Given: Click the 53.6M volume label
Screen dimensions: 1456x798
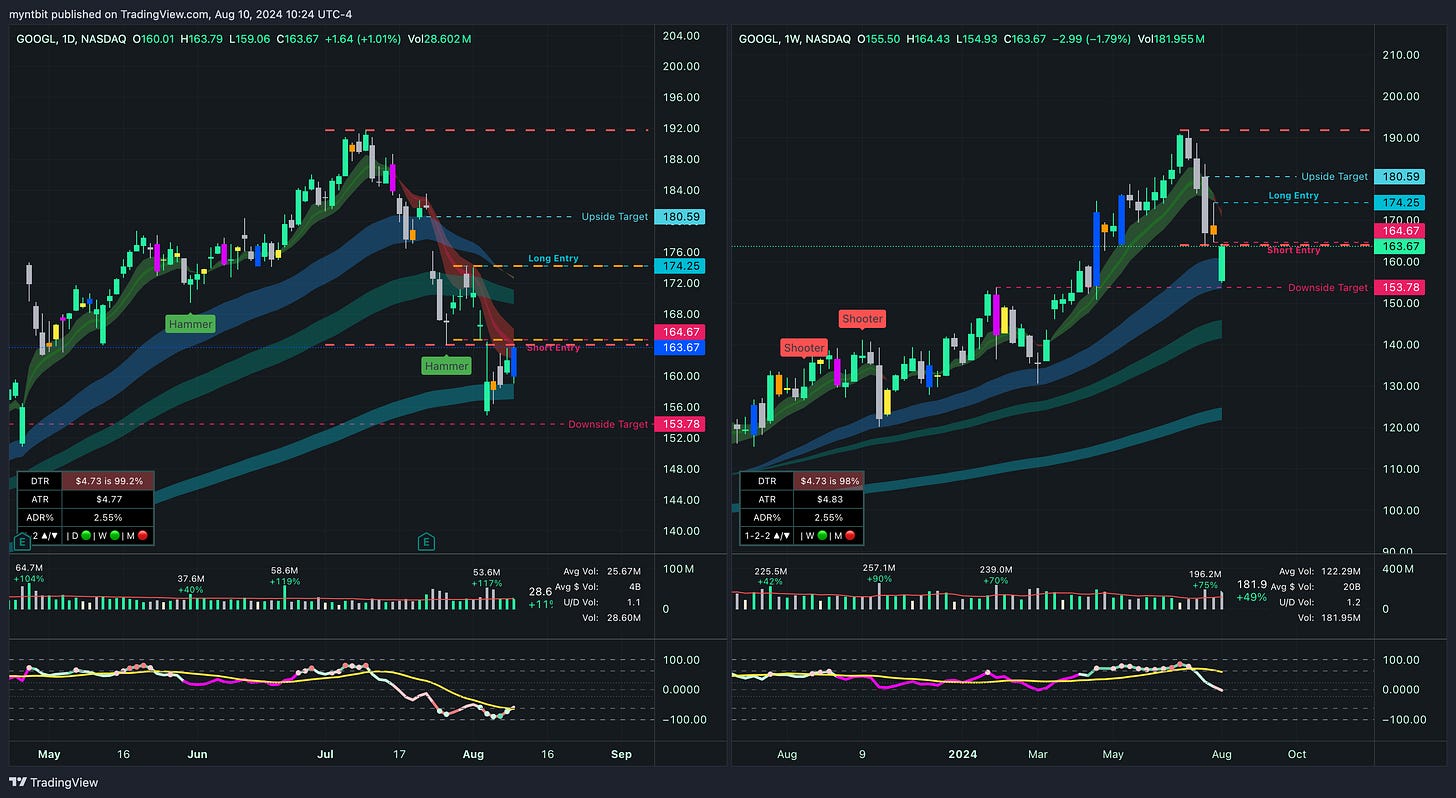Looking at the screenshot, I should [488, 573].
